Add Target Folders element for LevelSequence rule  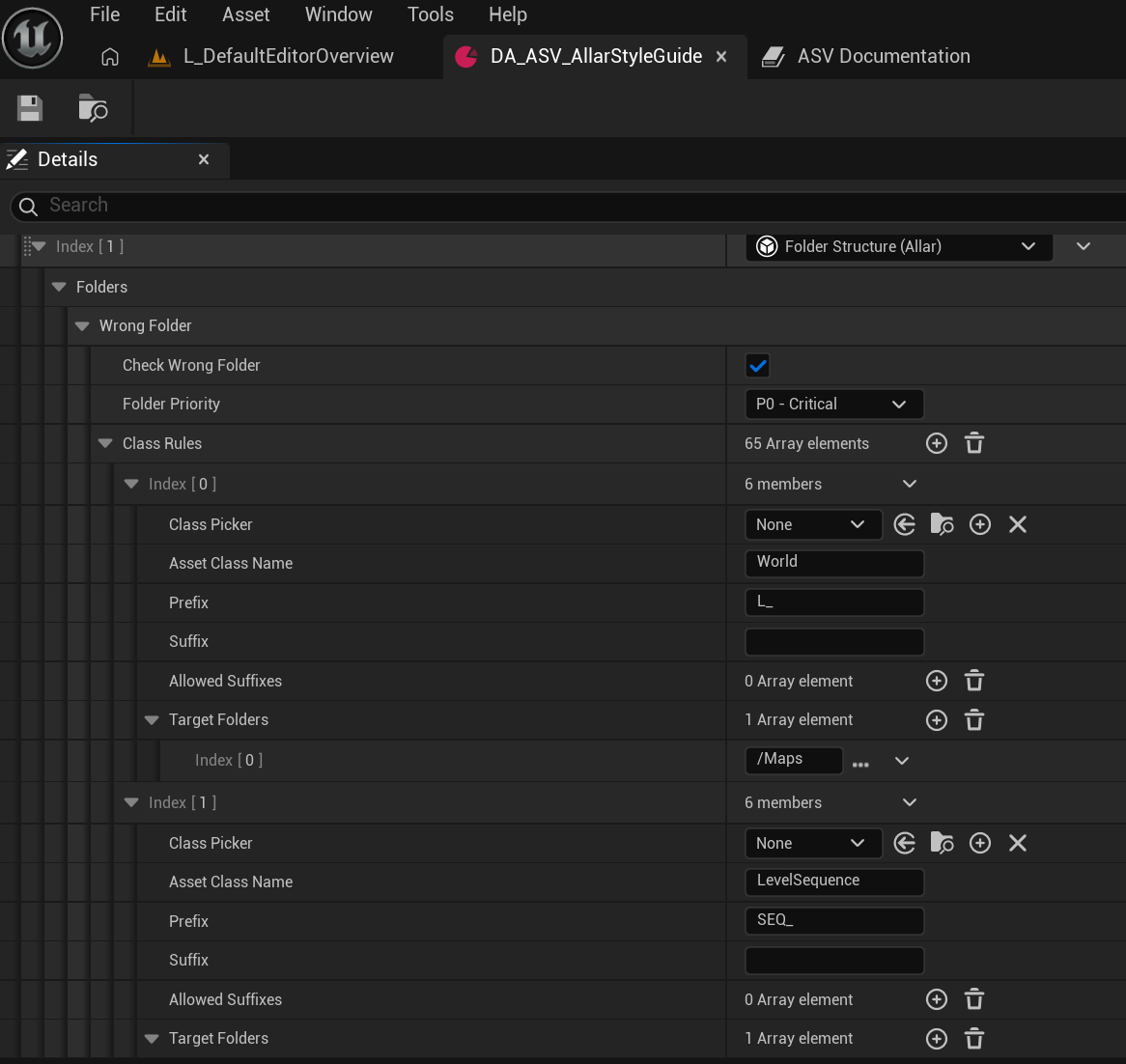(x=937, y=1039)
